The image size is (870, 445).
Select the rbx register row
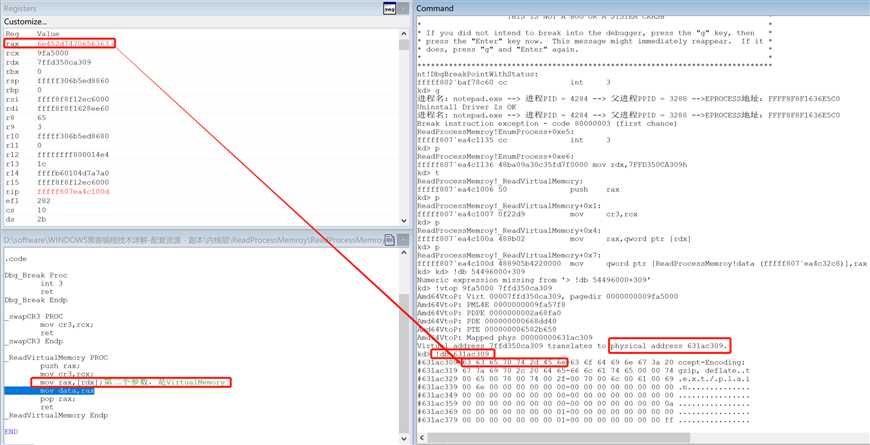tap(200, 72)
